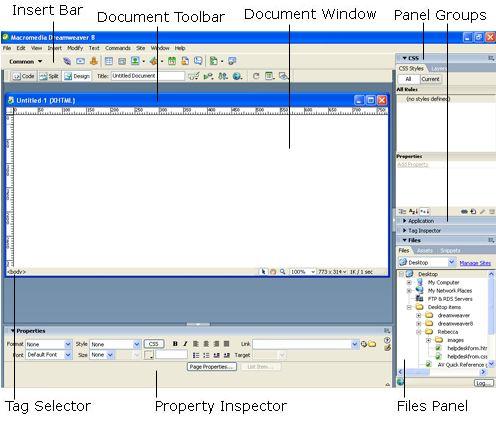Open the text color swatch in Properties
Viewport: 496px width, 424px height.
pyautogui.click(x=149, y=355)
